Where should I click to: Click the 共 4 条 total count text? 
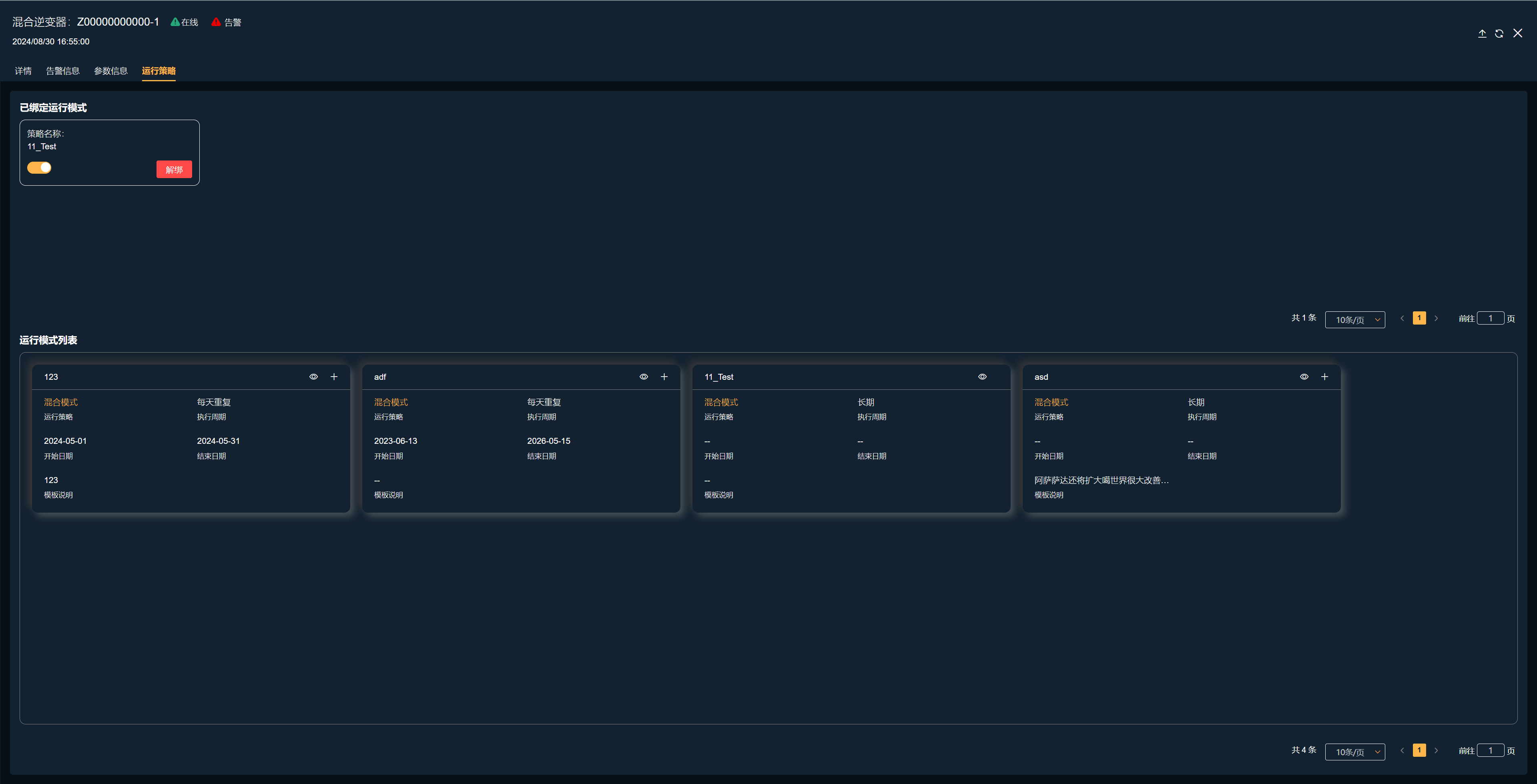(x=1304, y=750)
